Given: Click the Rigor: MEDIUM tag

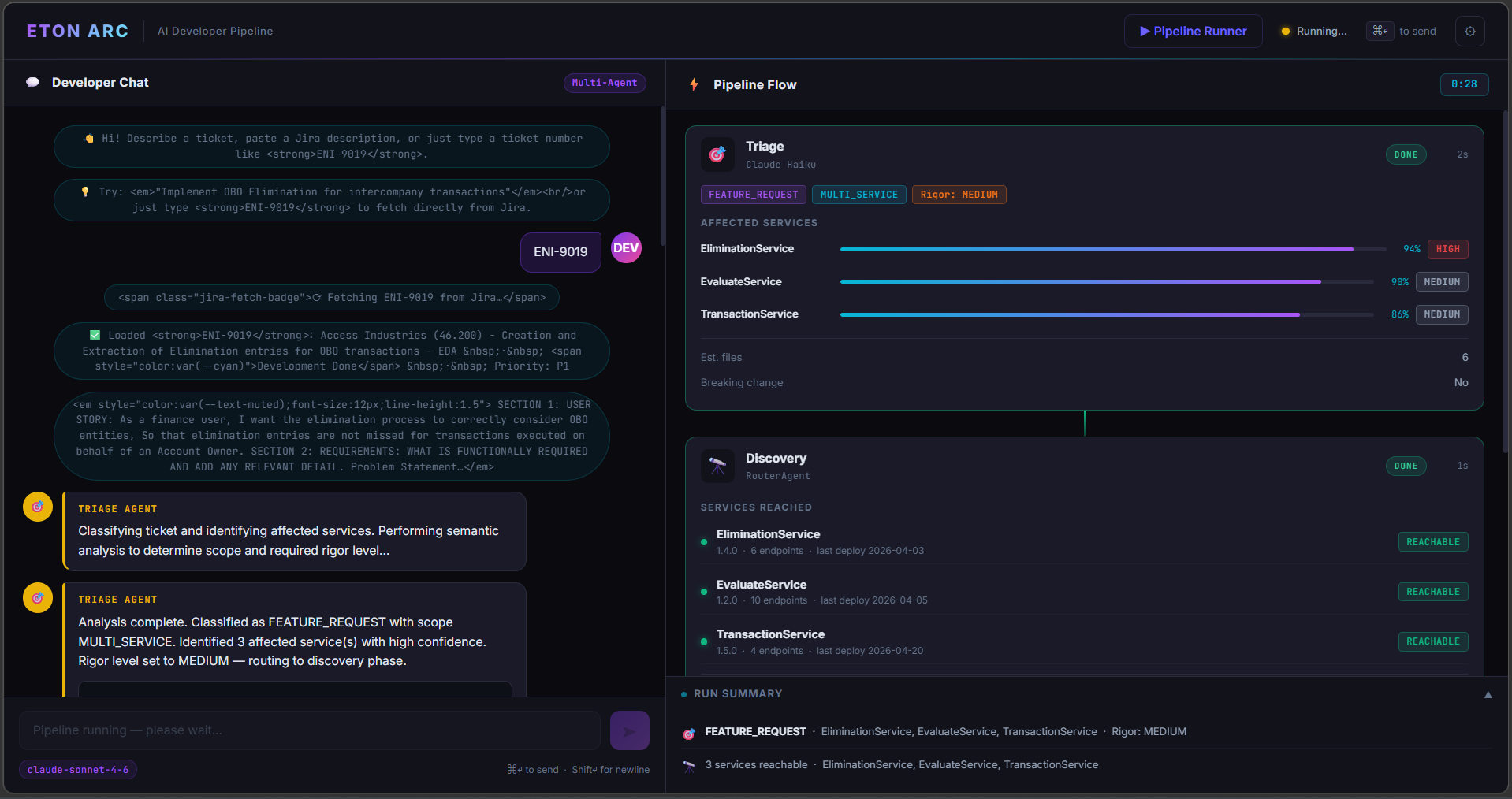Looking at the screenshot, I should (959, 195).
